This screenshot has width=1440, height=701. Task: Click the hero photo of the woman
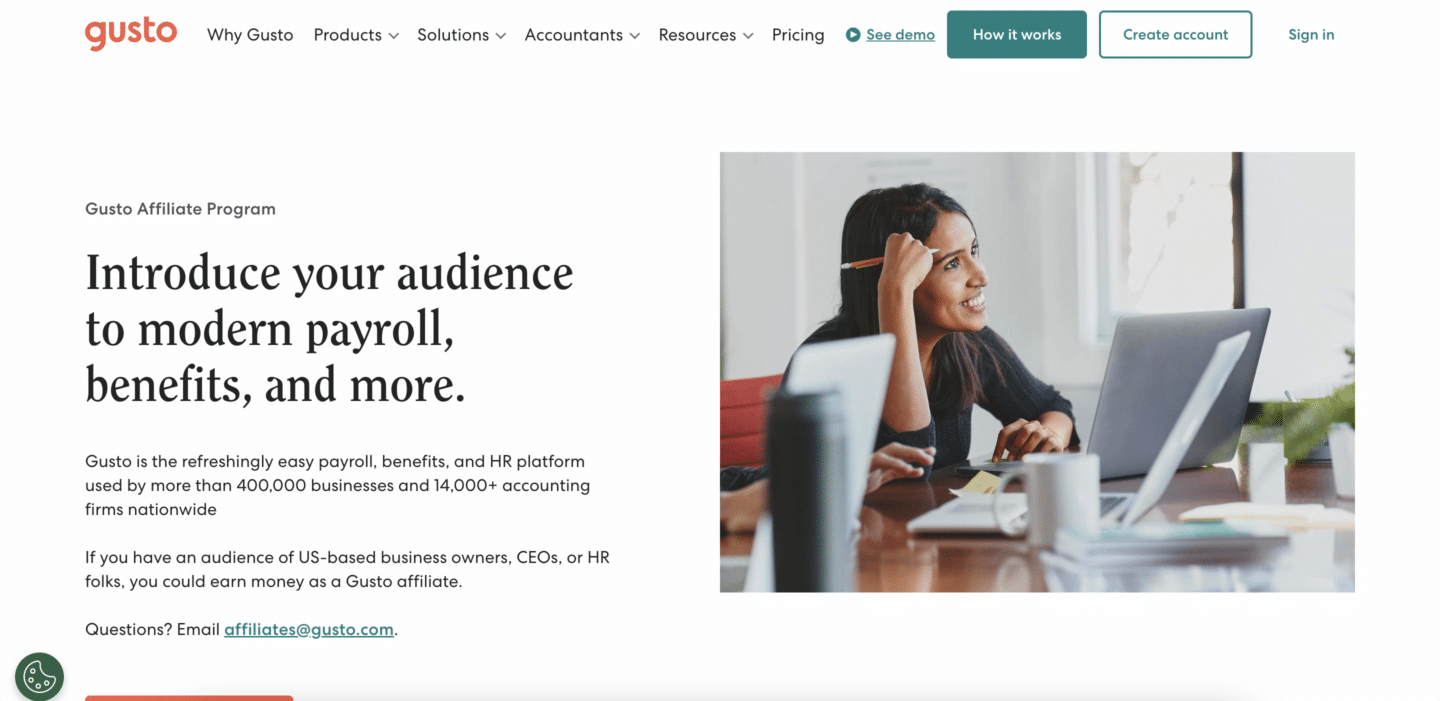1037,372
